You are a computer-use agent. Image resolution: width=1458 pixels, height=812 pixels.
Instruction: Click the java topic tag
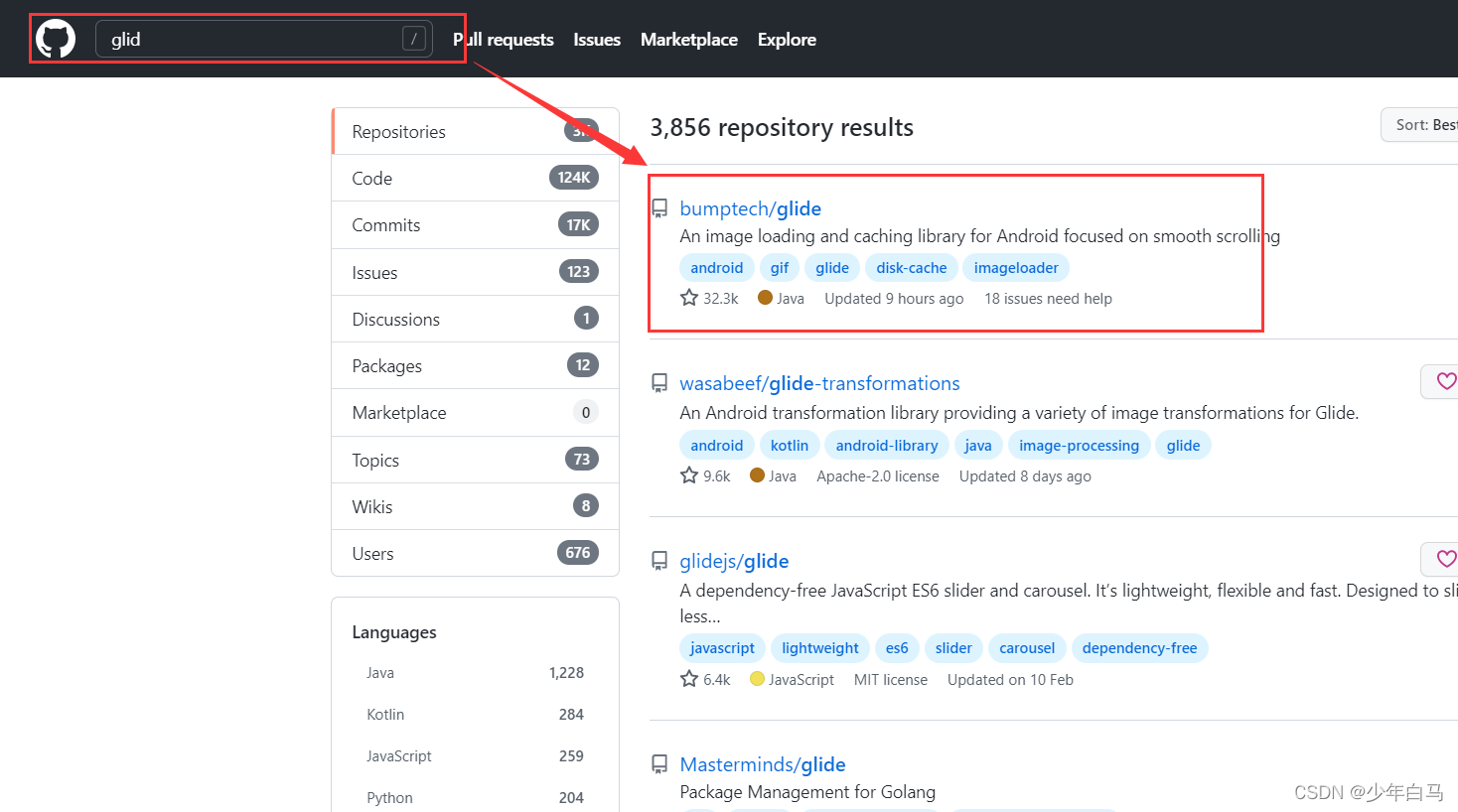click(978, 446)
